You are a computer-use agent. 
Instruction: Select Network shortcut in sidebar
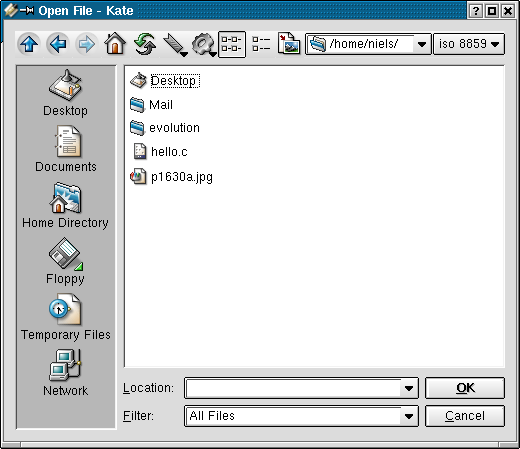65,373
